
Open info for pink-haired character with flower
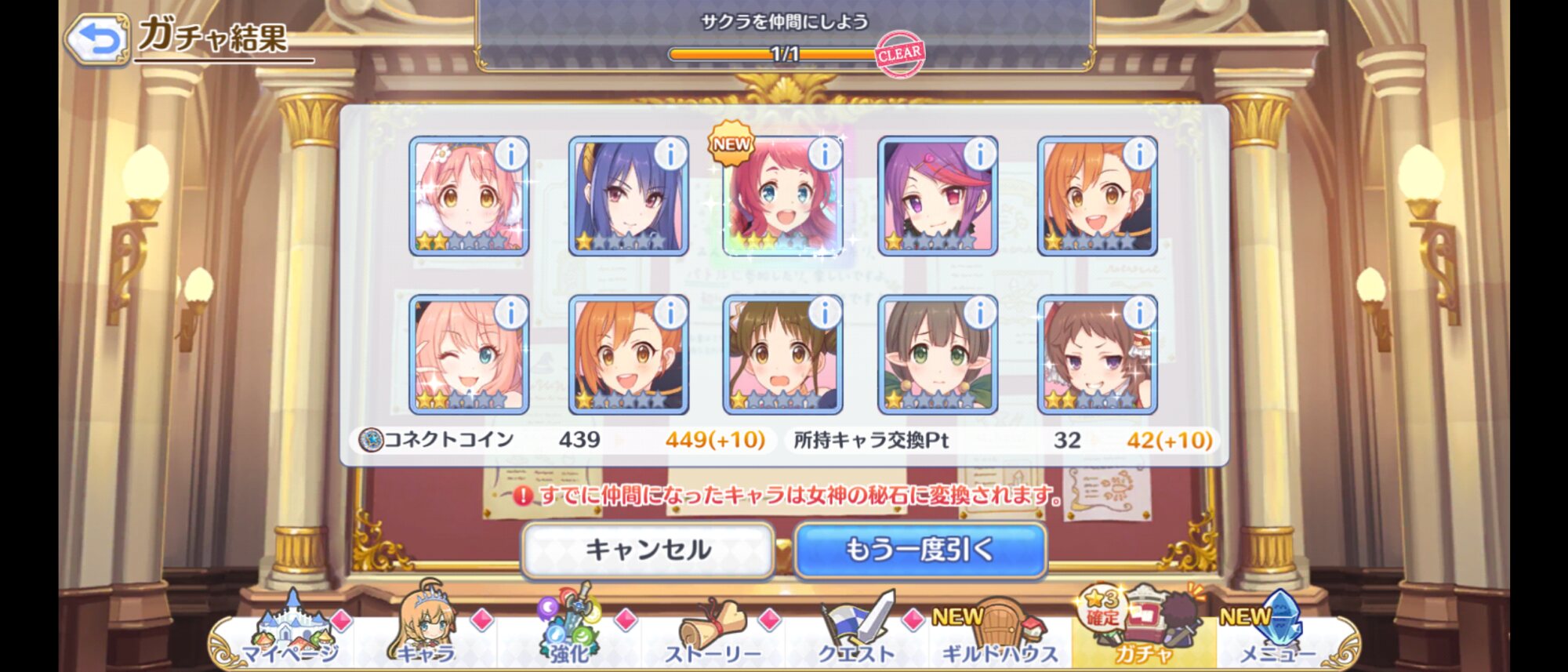point(511,154)
